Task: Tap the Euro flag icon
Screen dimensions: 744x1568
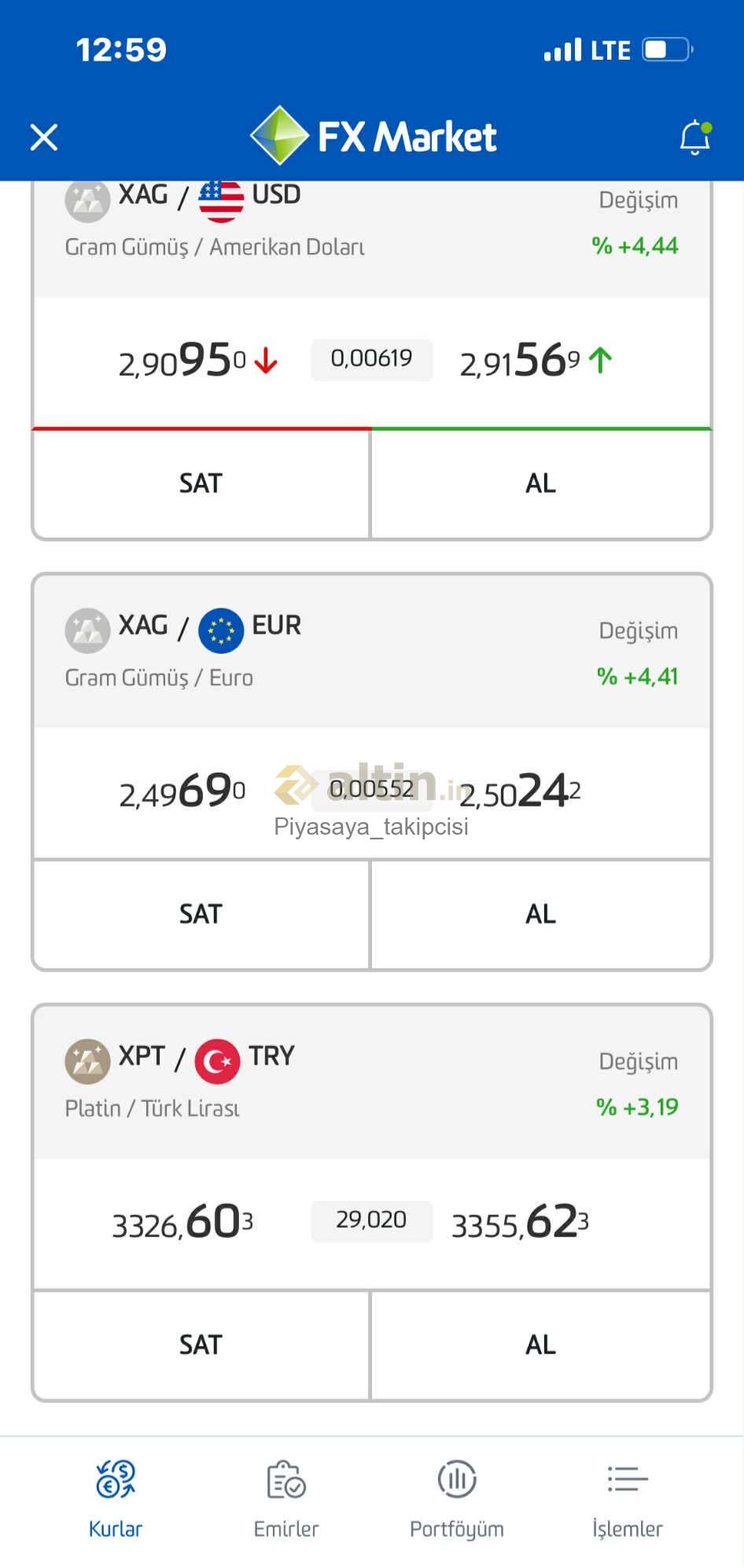Action: point(221,630)
